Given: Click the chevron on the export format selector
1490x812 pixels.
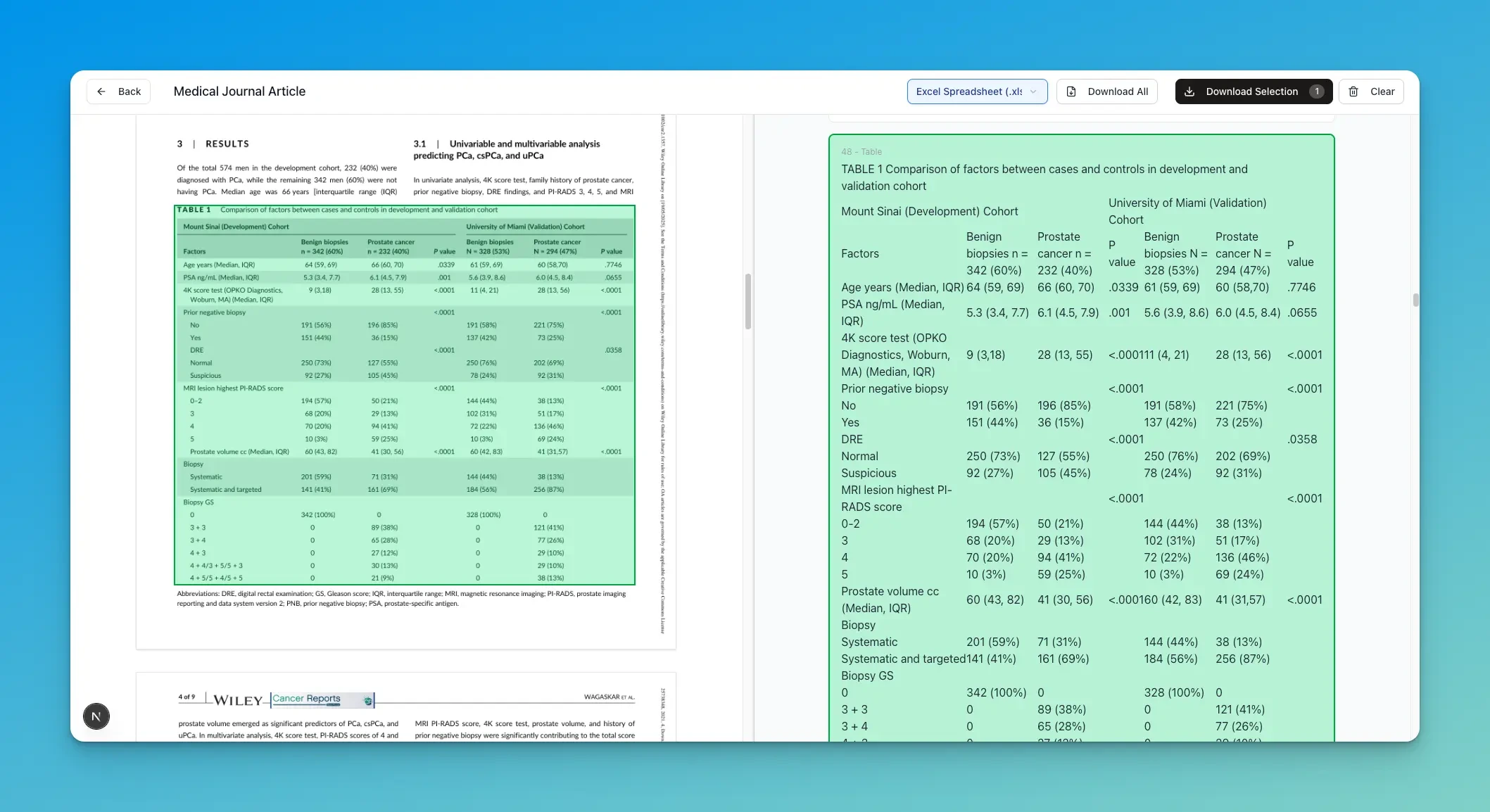Looking at the screenshot, I should click(x=1033, y=91).
